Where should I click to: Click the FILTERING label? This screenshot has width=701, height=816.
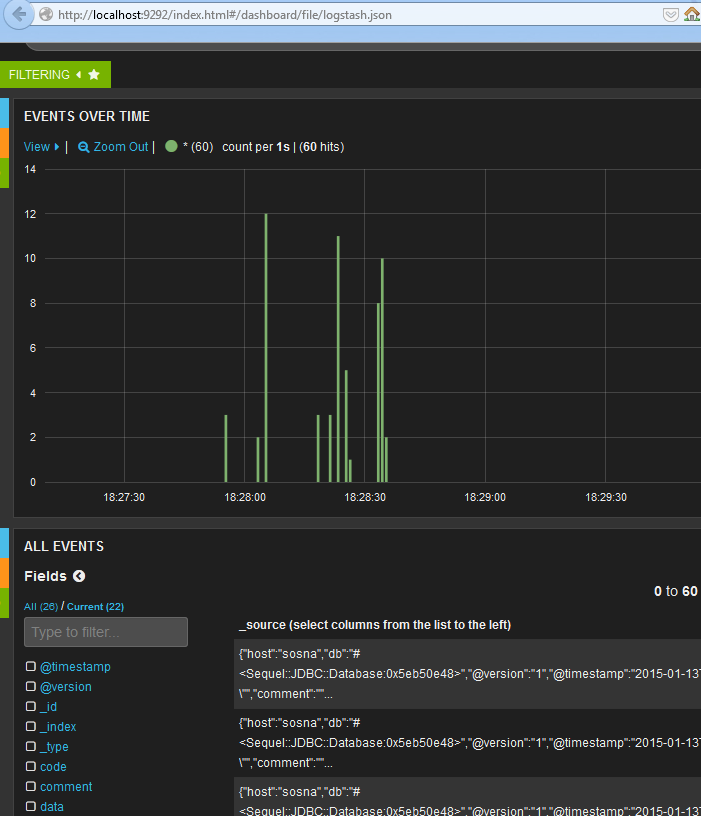(x=39, y=75)
